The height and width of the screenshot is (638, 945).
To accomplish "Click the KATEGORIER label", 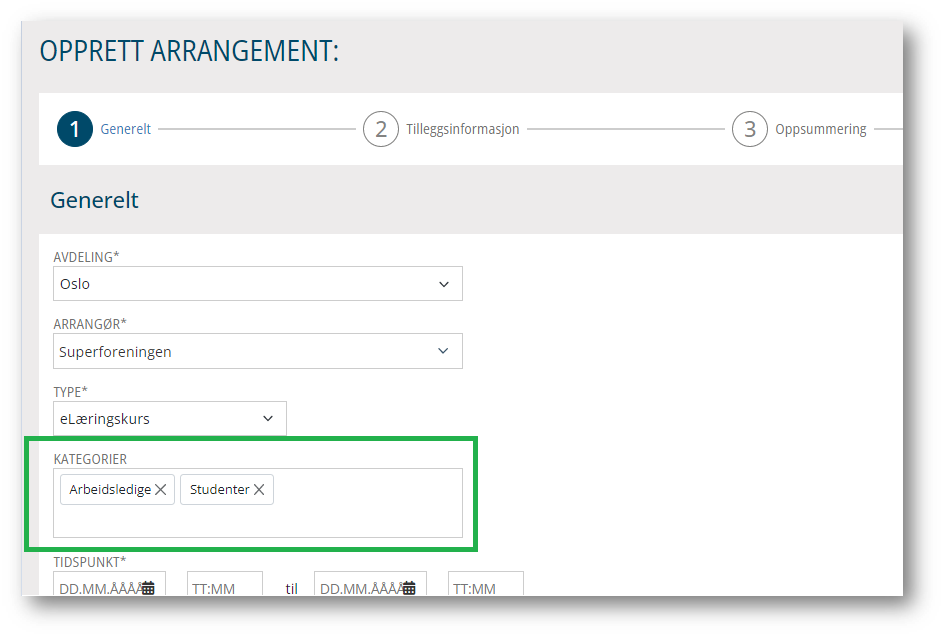I will 90,459.
